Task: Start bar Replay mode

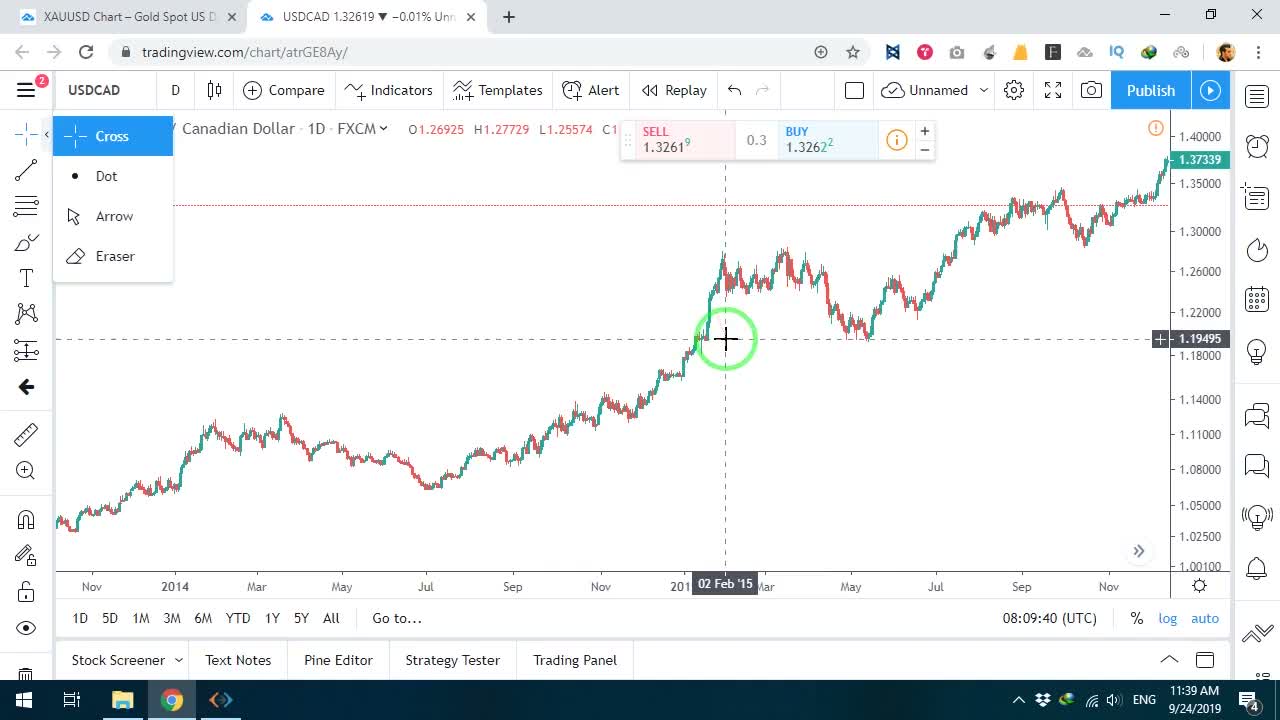Action: (x=674, y=90)
